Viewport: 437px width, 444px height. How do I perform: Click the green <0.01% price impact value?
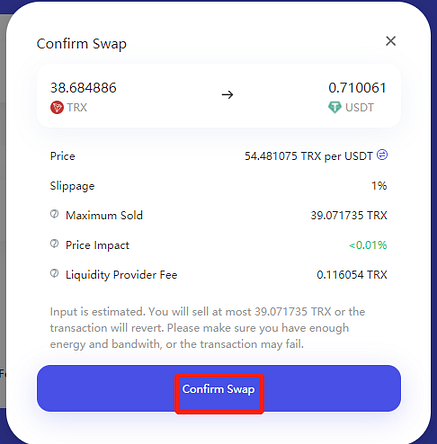coord(368,245)
